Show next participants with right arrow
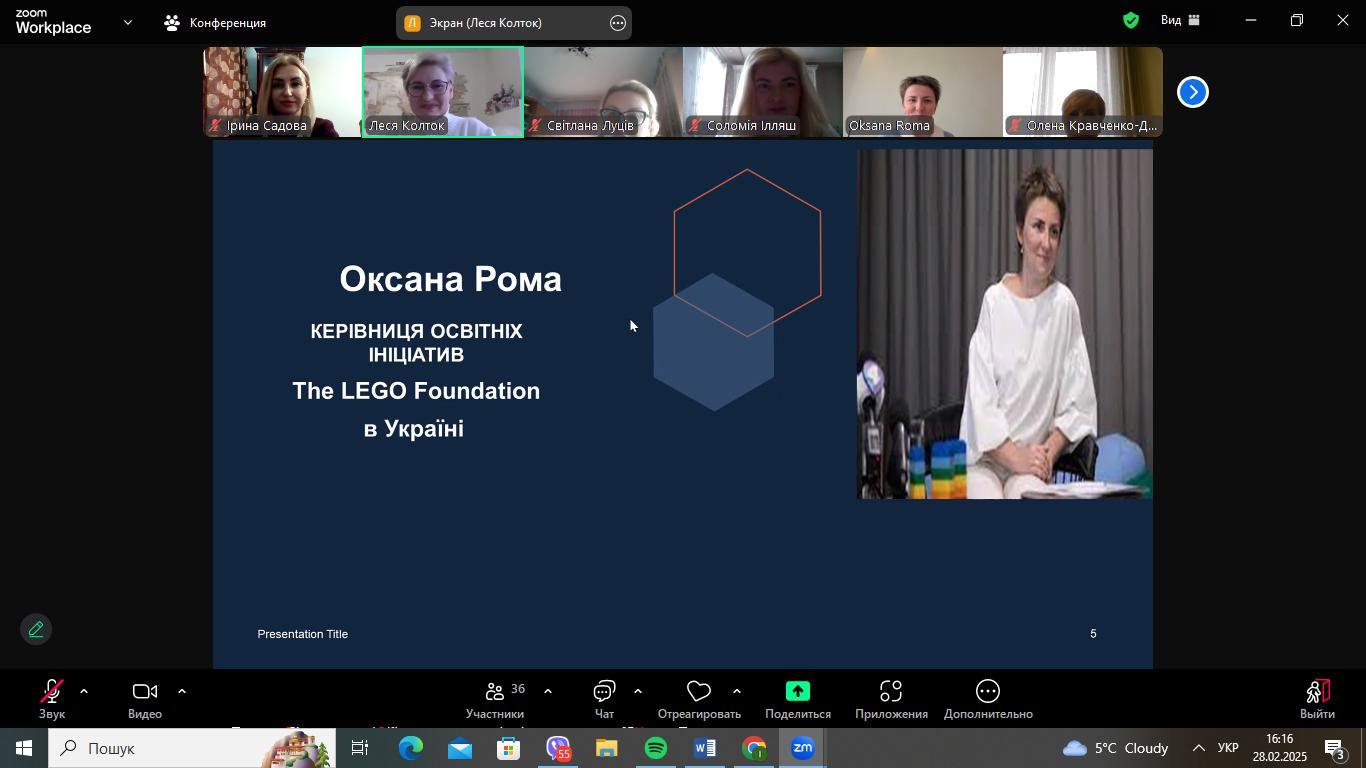The image size is (1366, 768). click(x=1192, y=92)
